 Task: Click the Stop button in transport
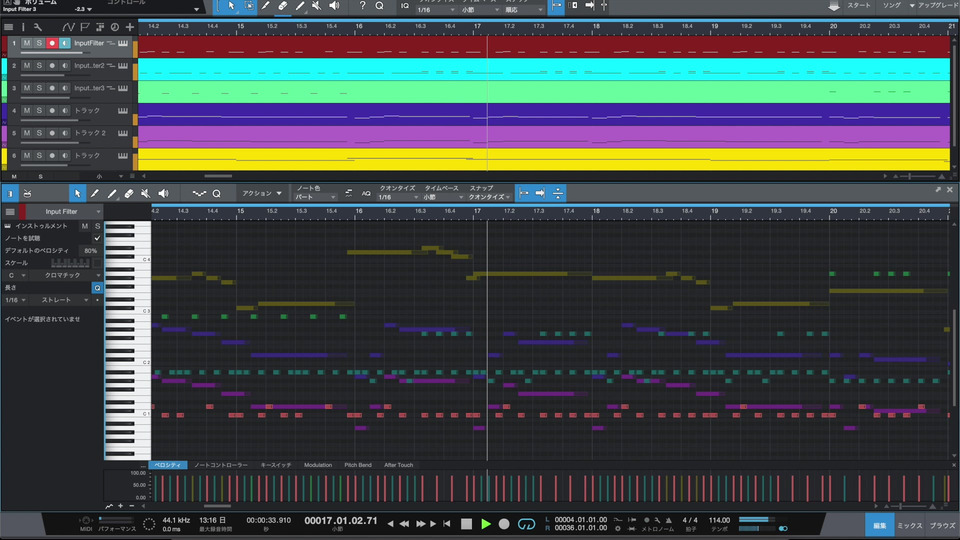pos(467,524)
